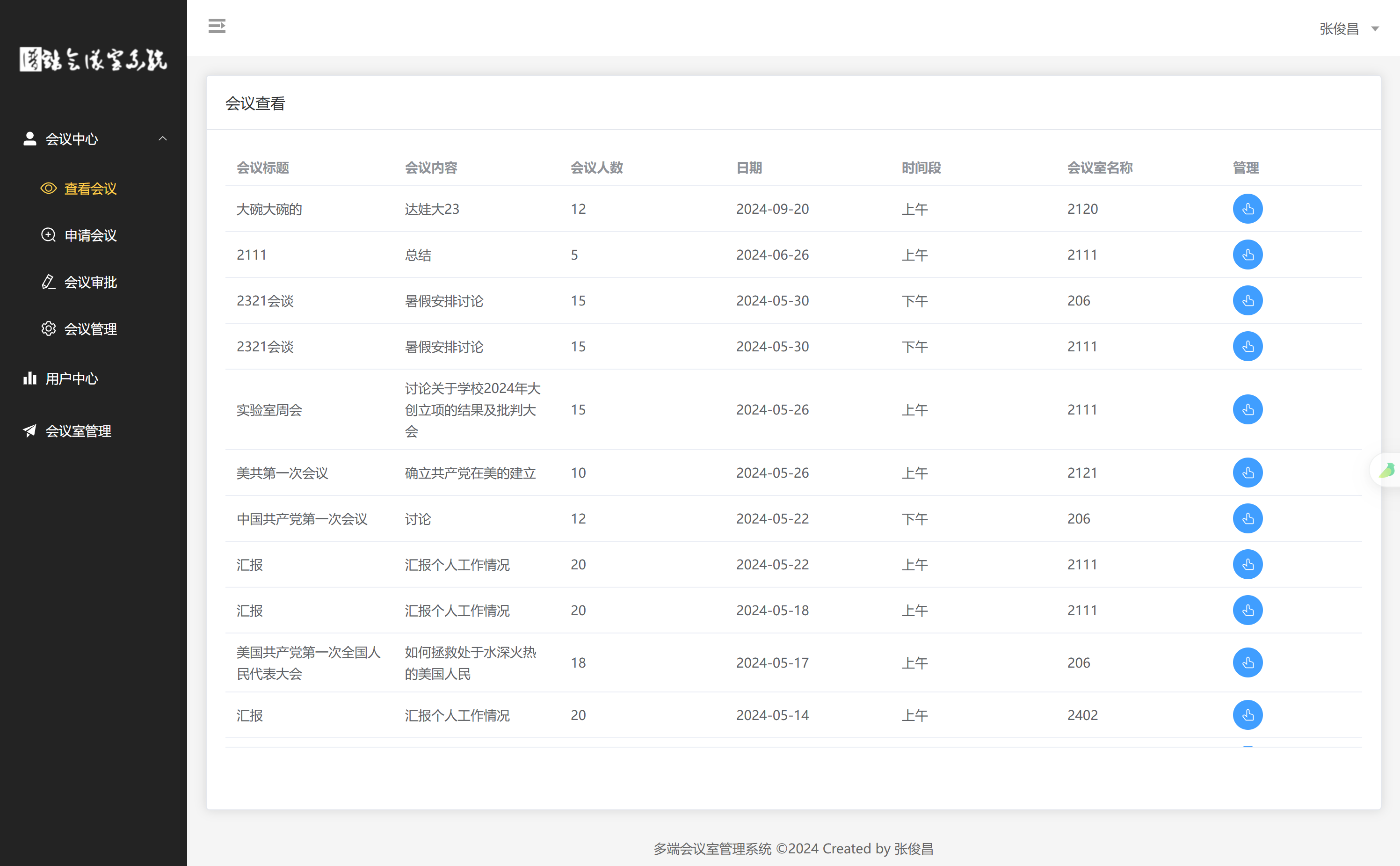Click the 会议室名称 column header
The width and height of the screenshot is (1400, 866).
click(1100, 168)
